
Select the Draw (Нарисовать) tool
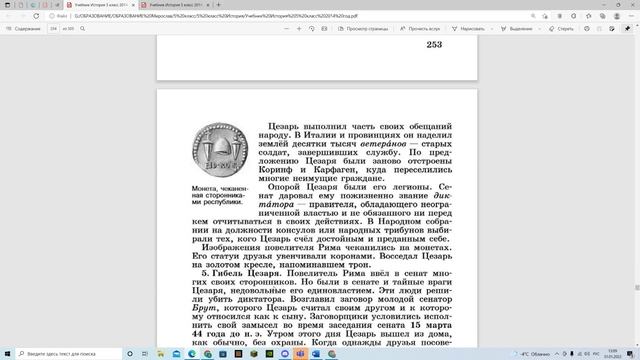[468, 29]
